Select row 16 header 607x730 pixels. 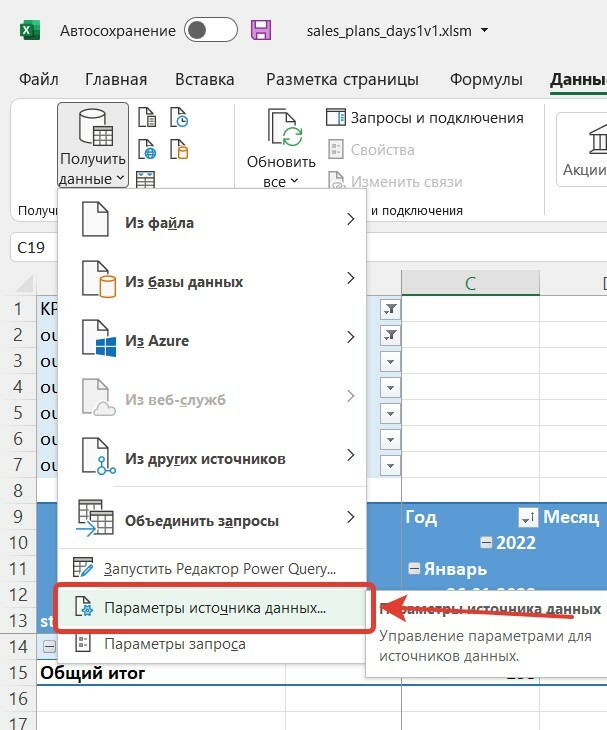18,698
